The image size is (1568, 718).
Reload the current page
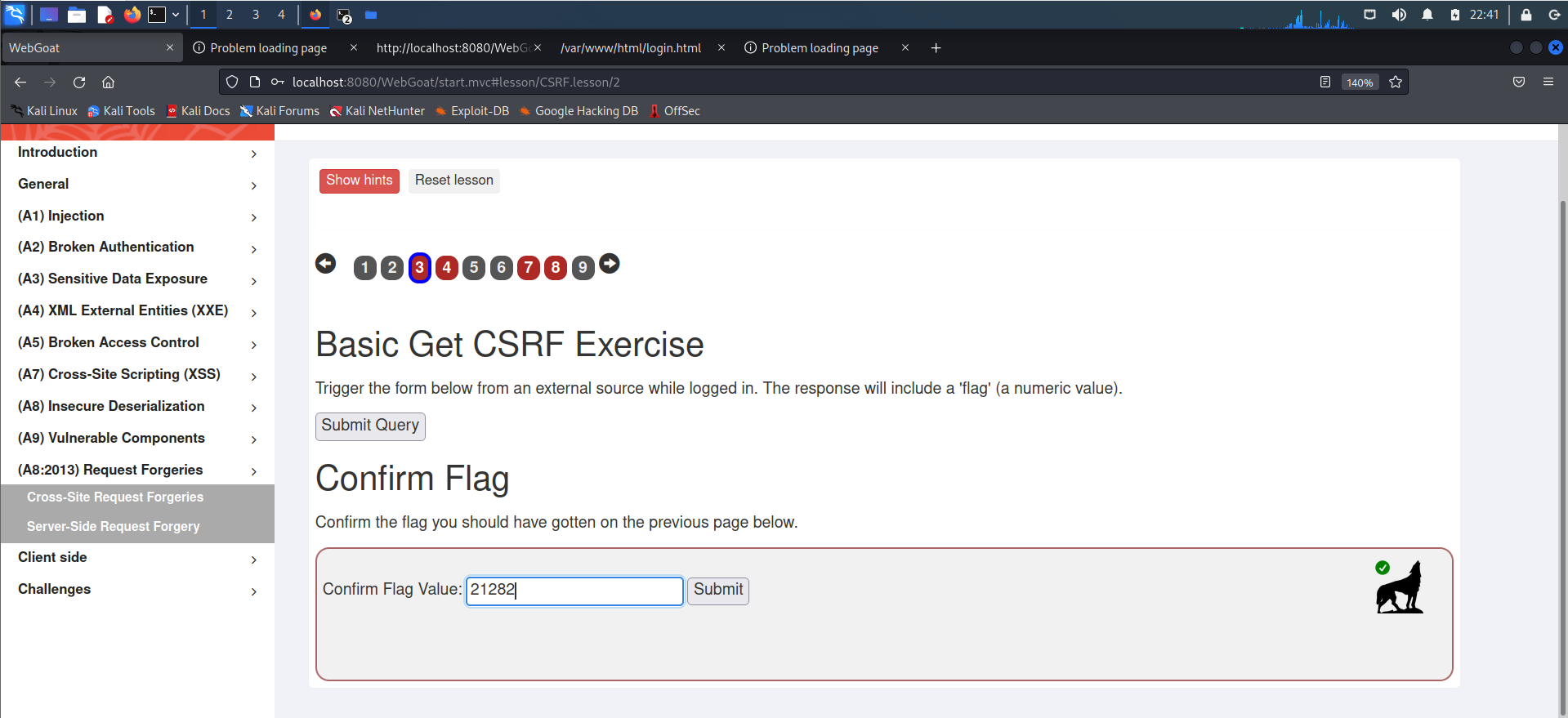pyautogui.click(x=79, y=82)
